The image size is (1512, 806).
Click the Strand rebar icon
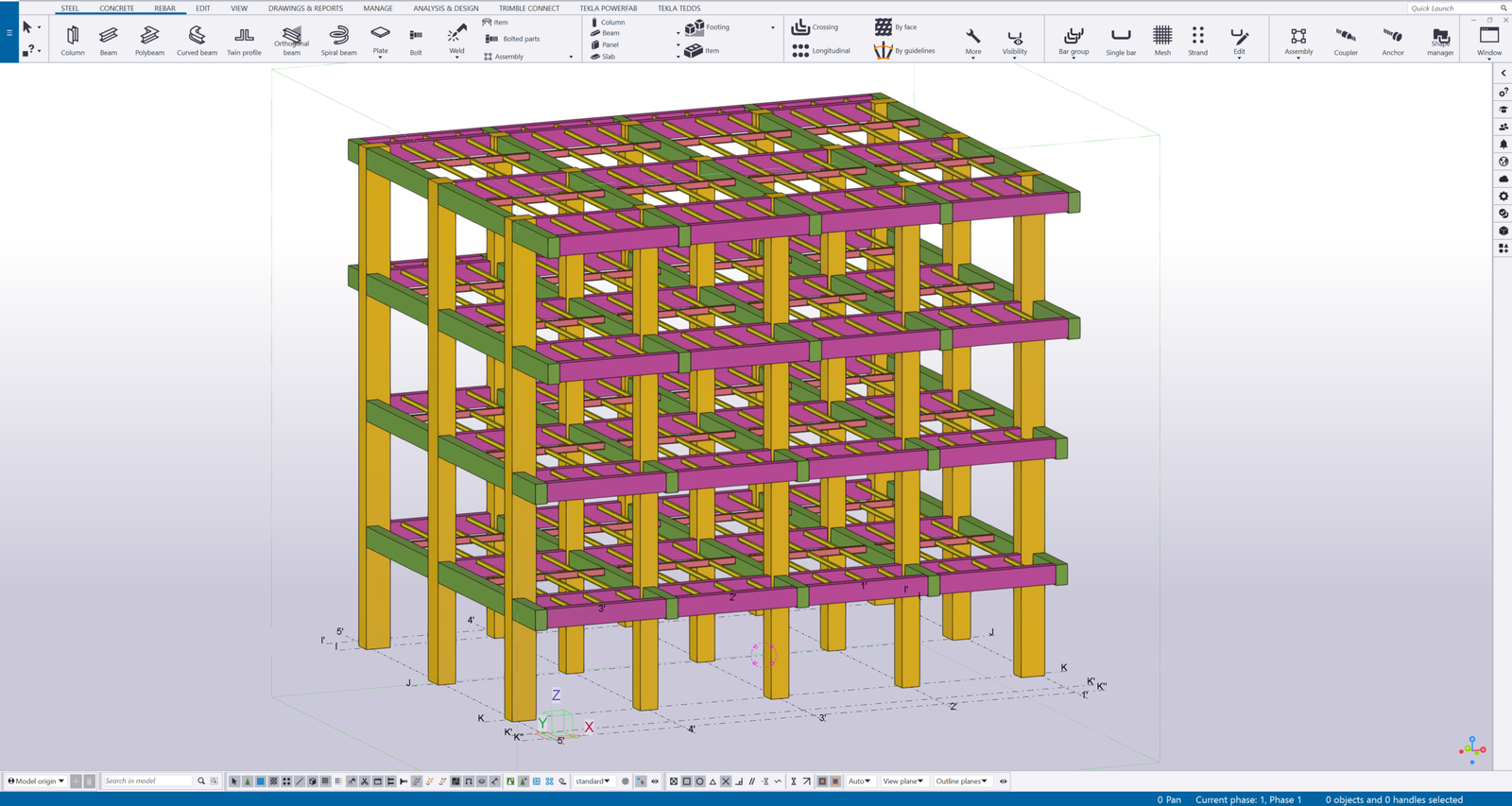coord(1197,39)
